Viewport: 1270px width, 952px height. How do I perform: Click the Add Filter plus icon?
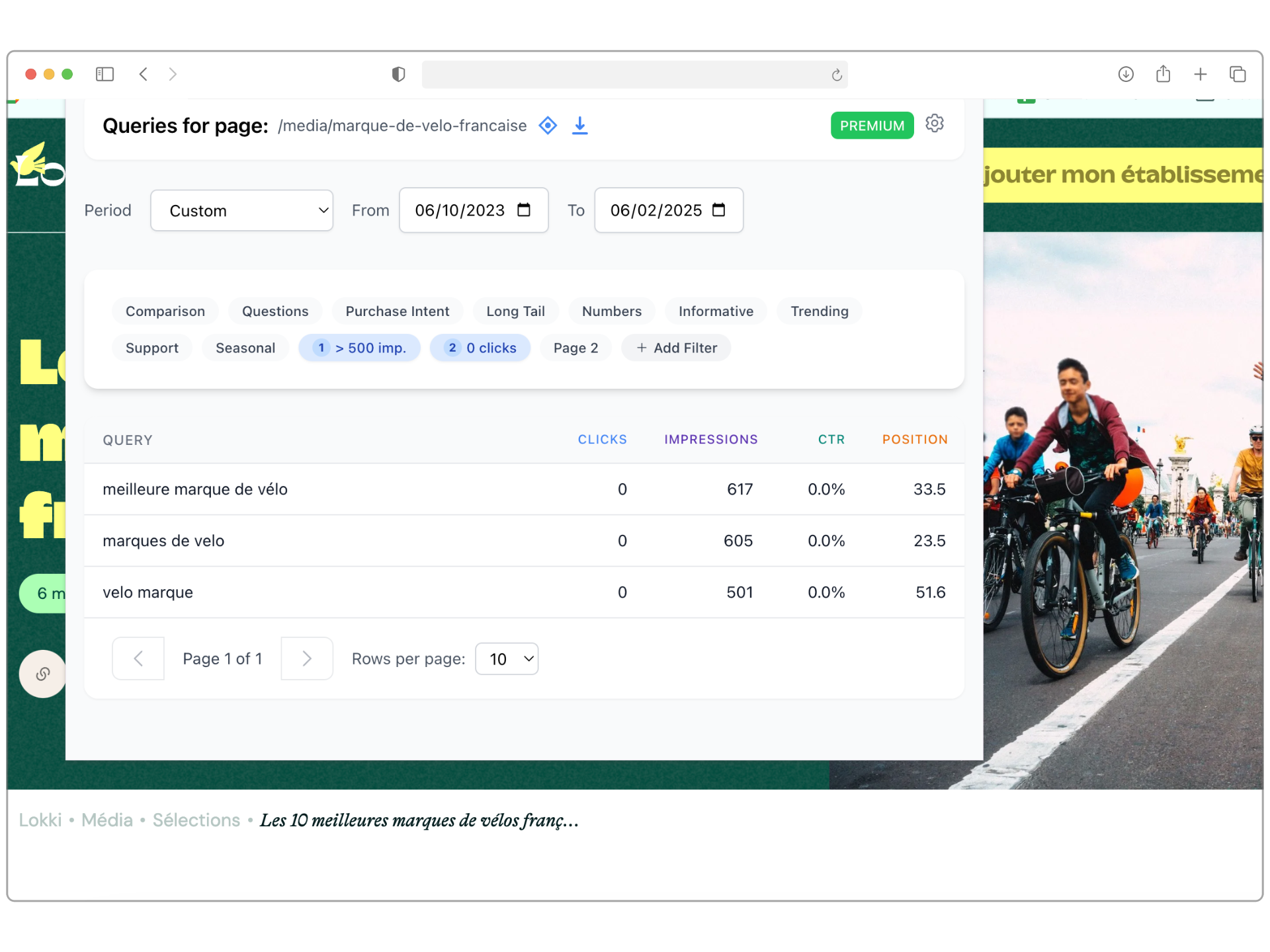tap(640, 348)
